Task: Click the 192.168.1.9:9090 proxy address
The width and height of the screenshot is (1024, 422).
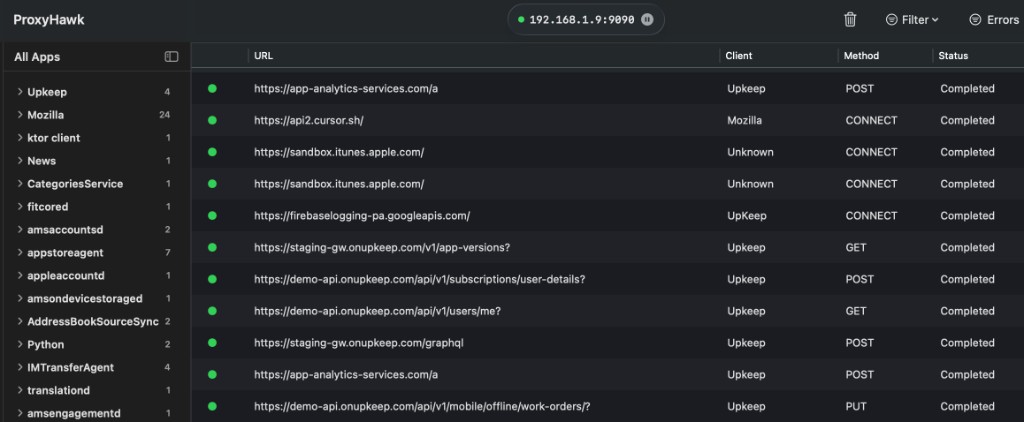Action: 581,20
